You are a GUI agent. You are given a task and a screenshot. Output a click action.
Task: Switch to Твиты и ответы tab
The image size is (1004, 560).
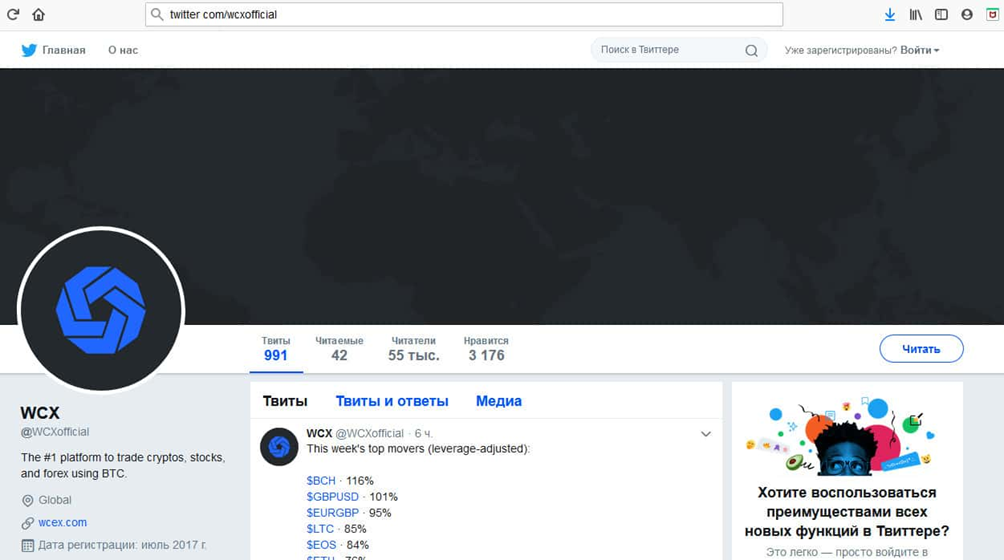click(392, 401)
